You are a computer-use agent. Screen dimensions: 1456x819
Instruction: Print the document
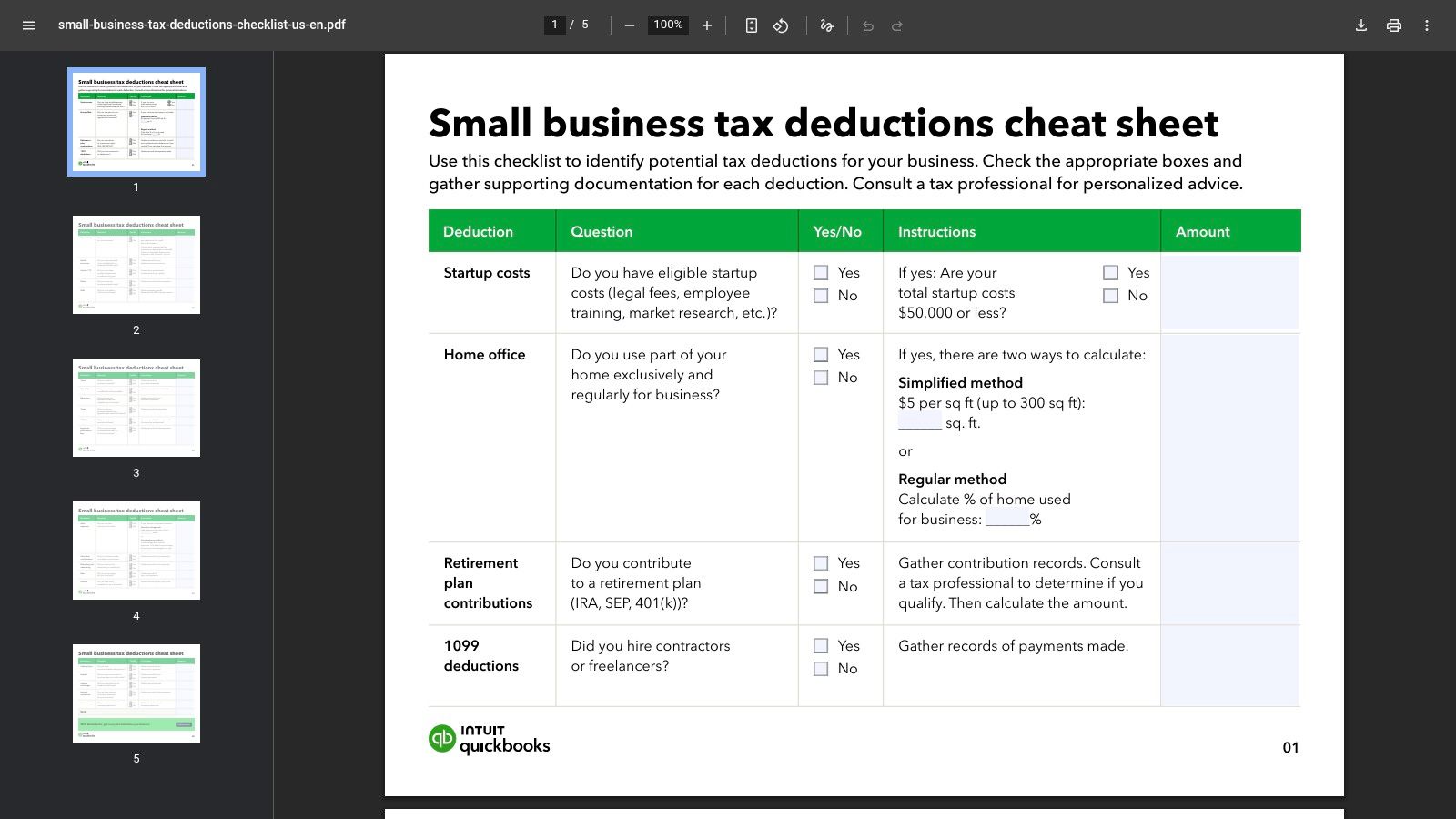point(1394,25)
